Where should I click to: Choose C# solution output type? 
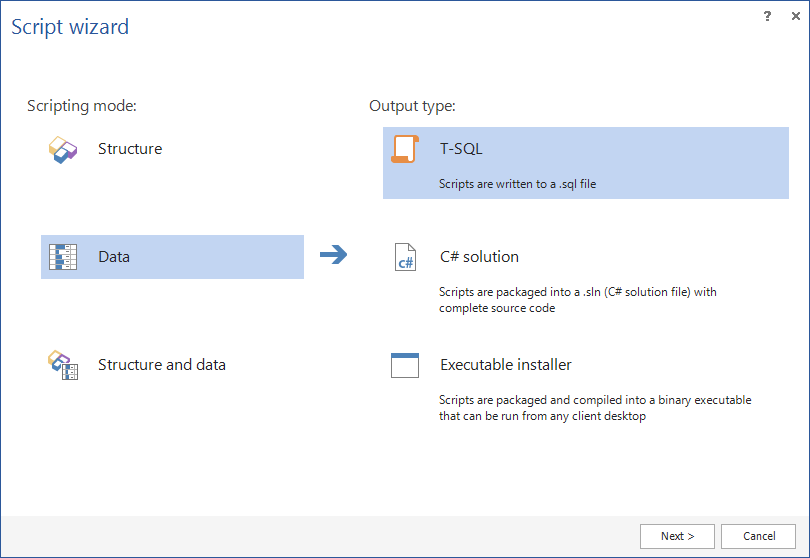click(x=479, y=257)
